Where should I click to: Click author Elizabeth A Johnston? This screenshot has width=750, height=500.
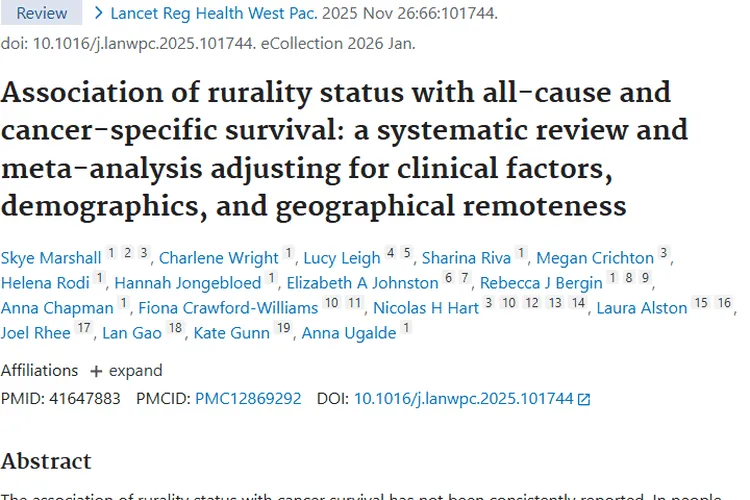362,283
